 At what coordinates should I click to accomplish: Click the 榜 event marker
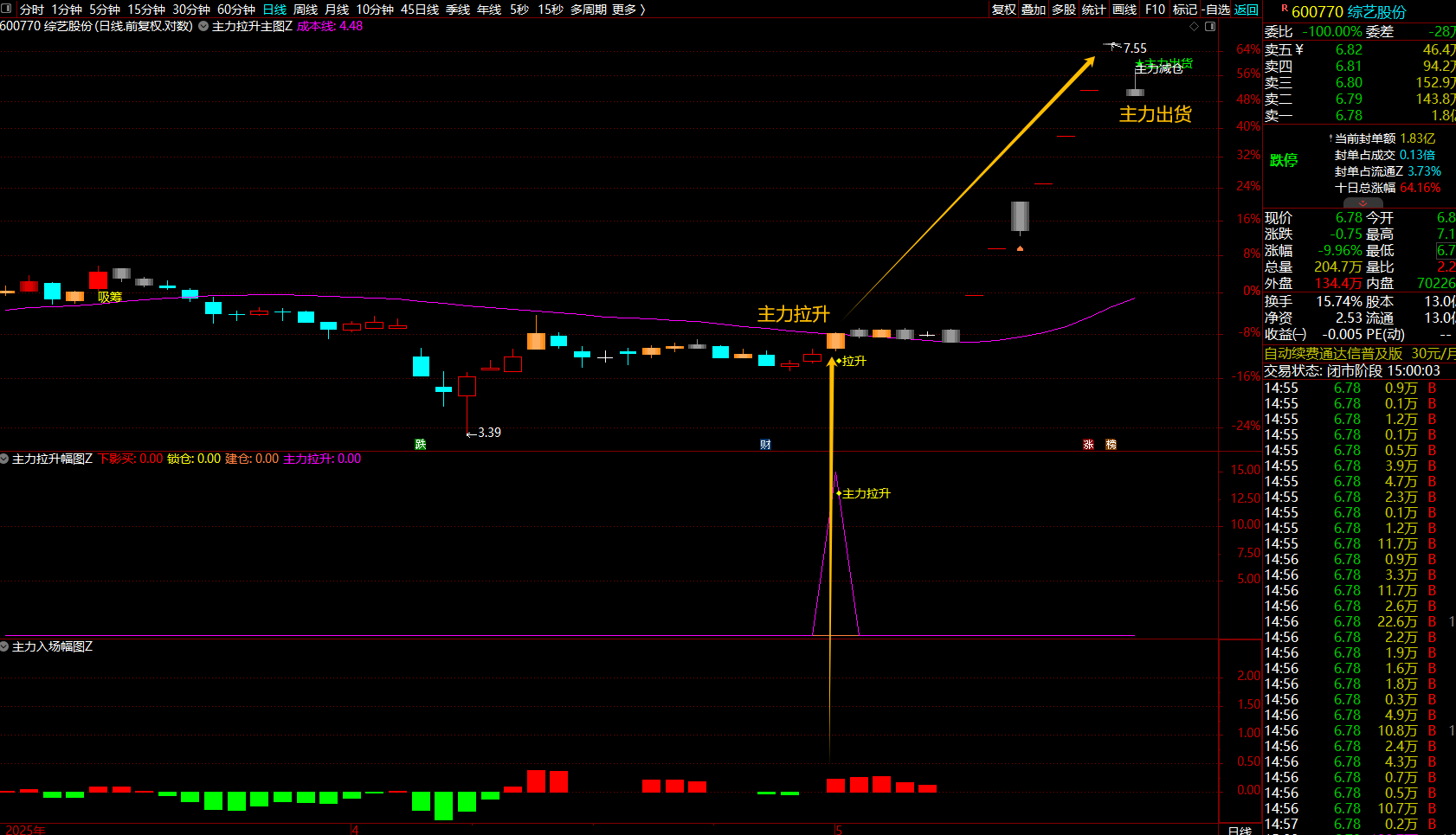pos(1111,444)
